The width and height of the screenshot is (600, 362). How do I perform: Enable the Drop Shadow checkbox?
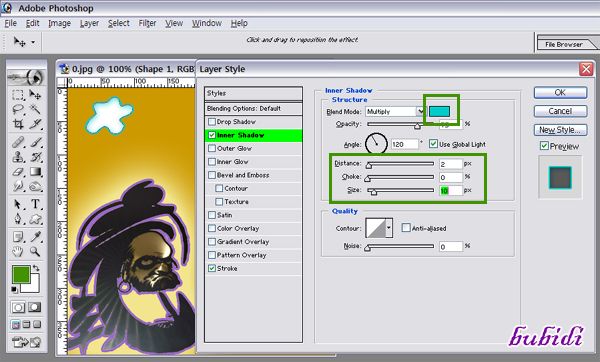pyautogui.click(x=212, y=122)
